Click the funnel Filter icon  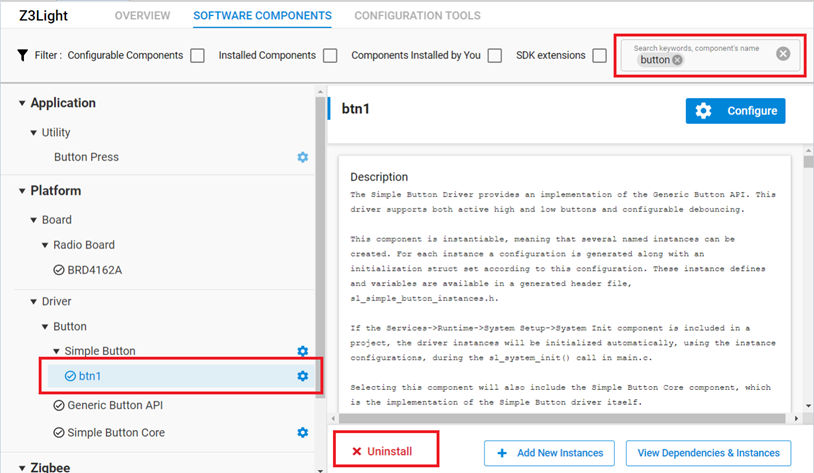coord(22,55)
